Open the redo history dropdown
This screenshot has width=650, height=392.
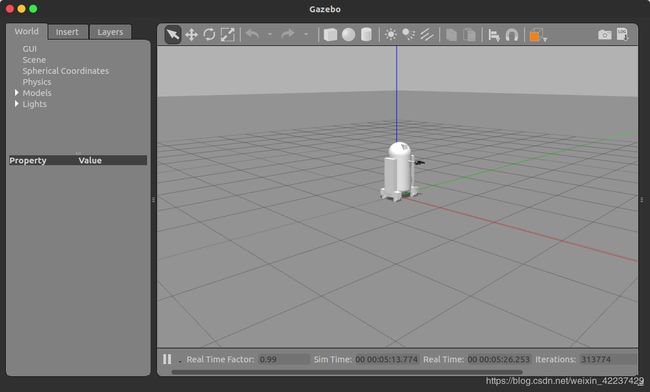click(306, 34)
